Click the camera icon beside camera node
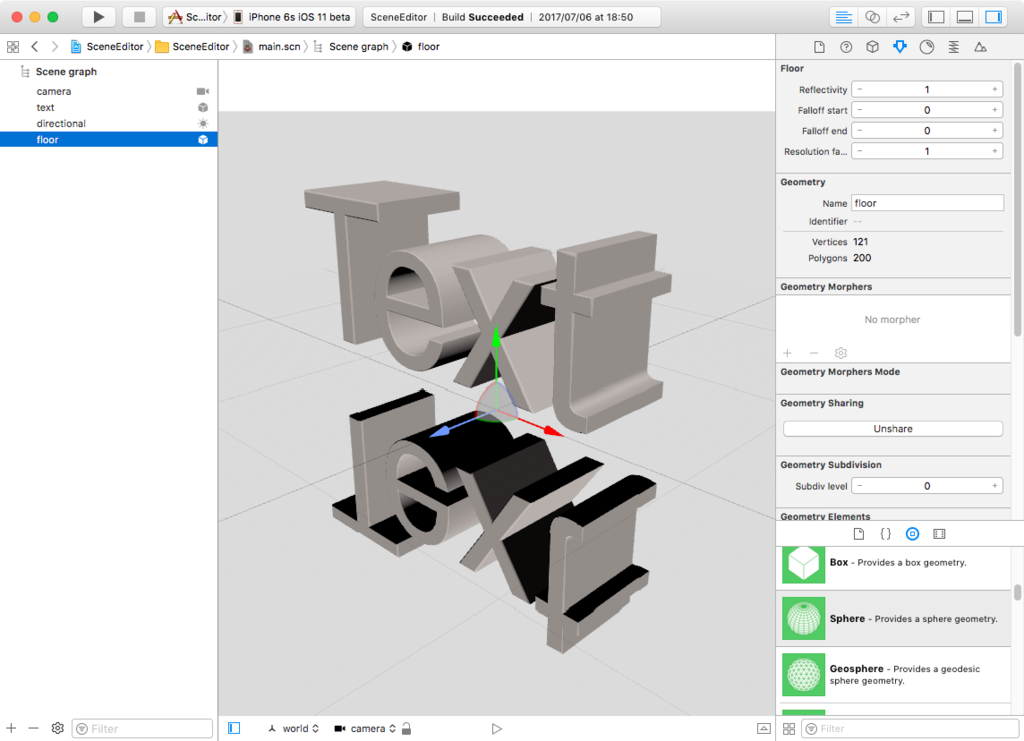Image resolution: width=1024 pixels, height=741 pixels. coord(203,91)
